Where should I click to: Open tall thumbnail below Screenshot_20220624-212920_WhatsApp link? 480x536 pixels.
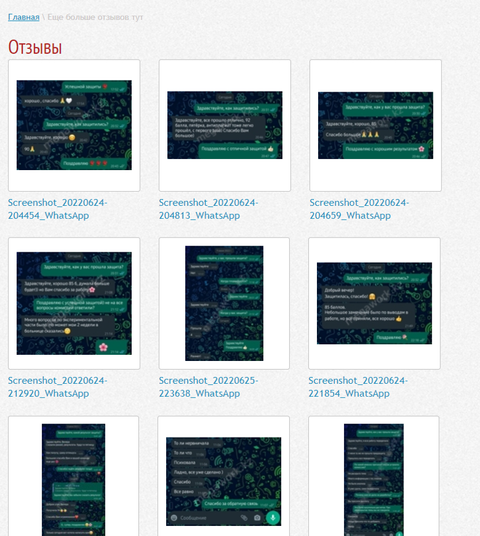(74, 480)
